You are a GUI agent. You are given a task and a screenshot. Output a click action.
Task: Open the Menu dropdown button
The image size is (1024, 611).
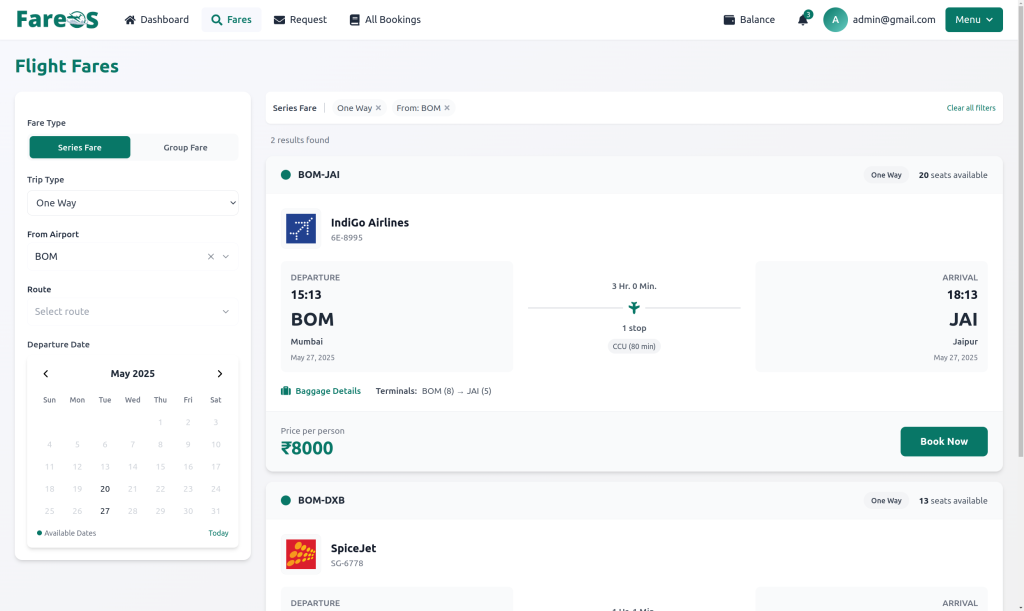[974, 20]
